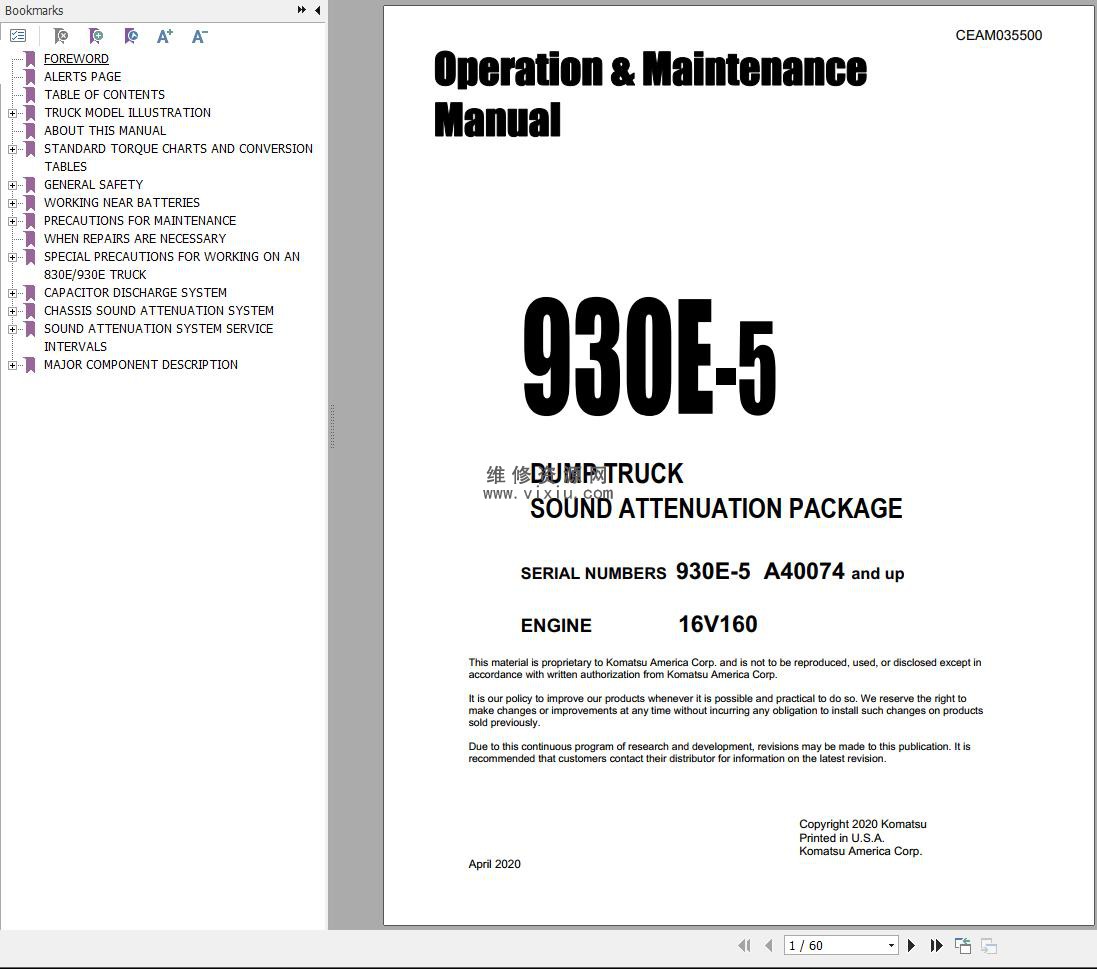
Task: Jump to the last page
Action: (936, 945)
